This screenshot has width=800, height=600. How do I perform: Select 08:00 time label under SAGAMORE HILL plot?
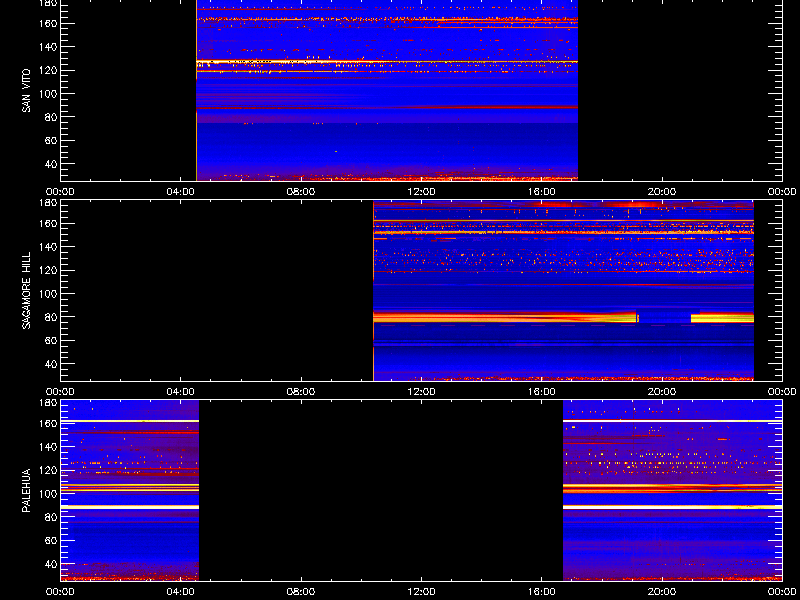click(301, 392)
